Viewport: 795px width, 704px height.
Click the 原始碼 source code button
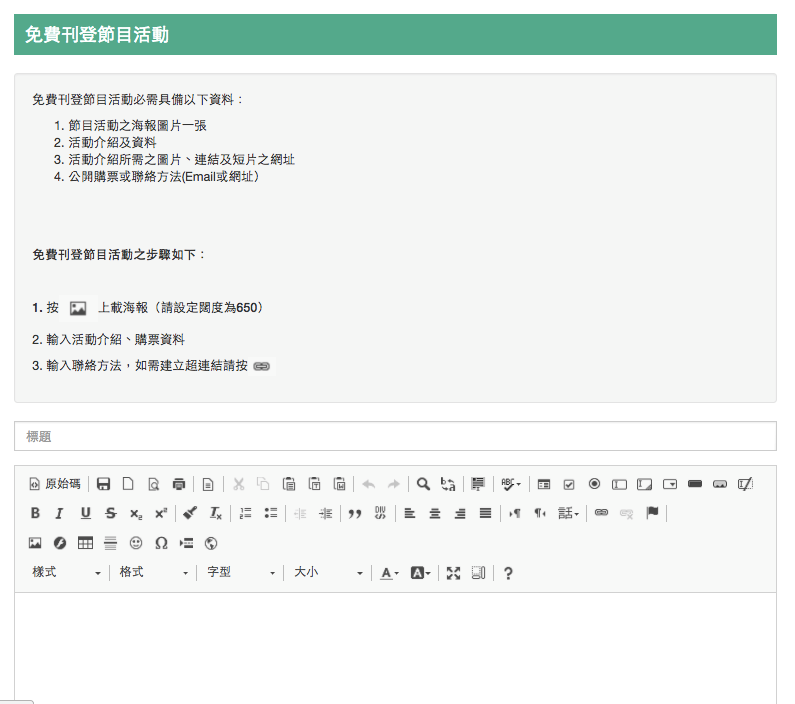pyautogui.click(x=55, y=484)
